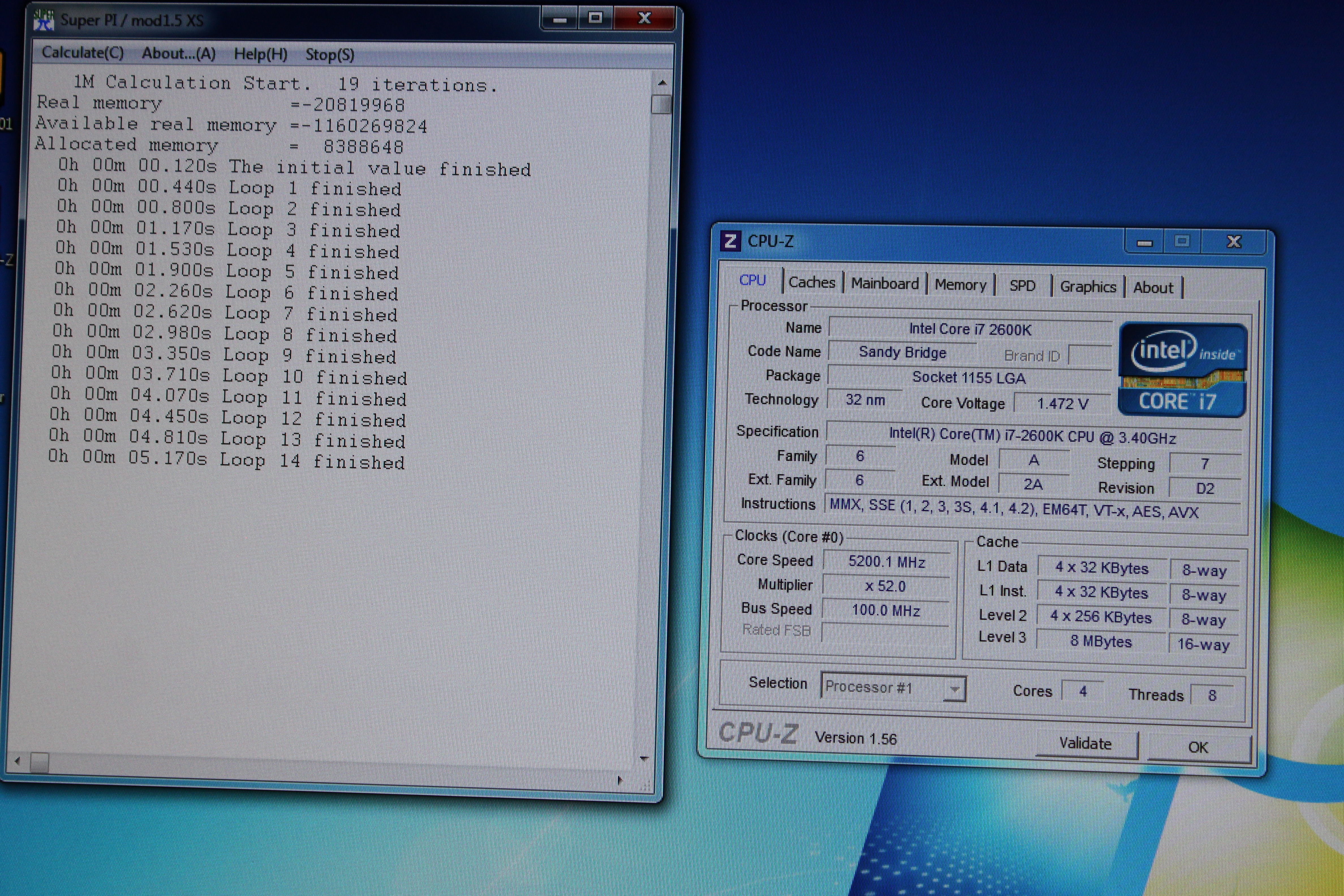The width and height of the screenshot is (1344, 896).
Task: Click the Multiplier value 'x 52.0'
Action: point(885,586)
